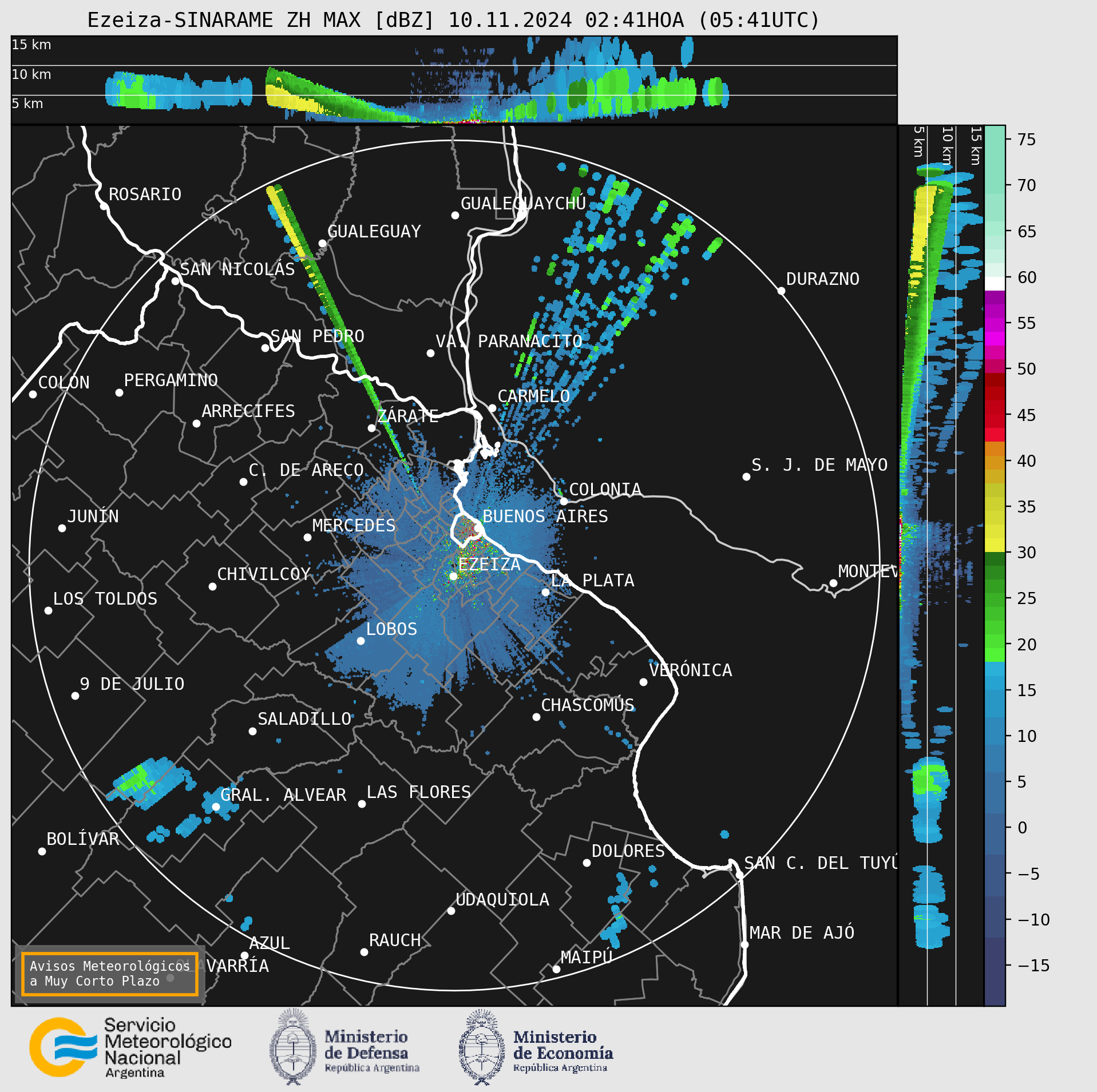This screenshot has width=1097, height=1092.
Task: Click the ARRECIFES label
Action: 248,411
